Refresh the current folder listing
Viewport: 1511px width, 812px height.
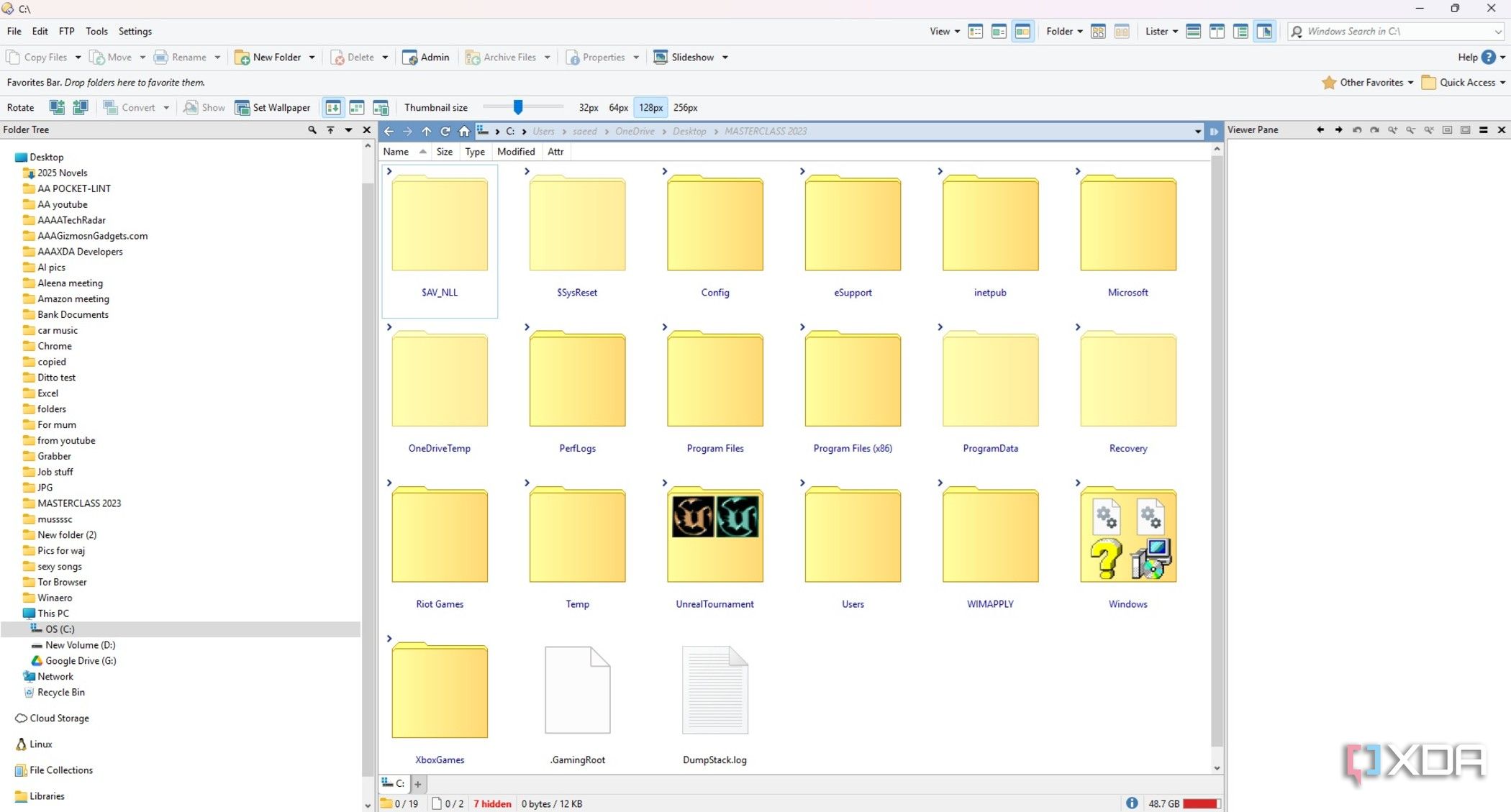click(445, 131)
